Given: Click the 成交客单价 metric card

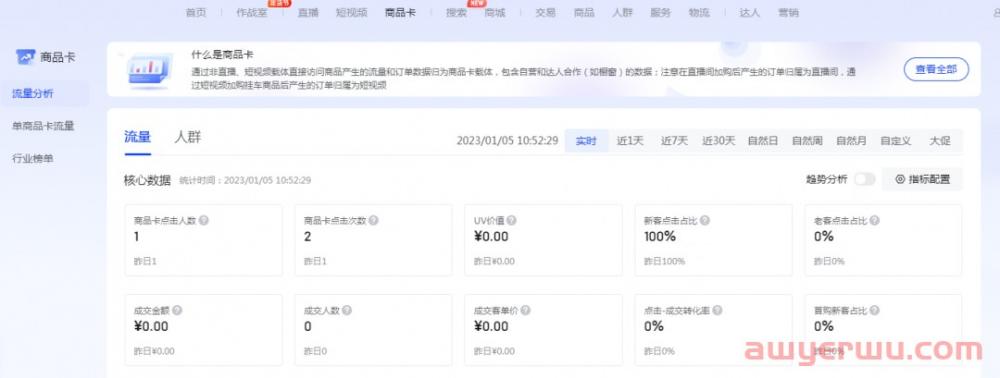Looking at the screenshot, I should [x=543, y=330].
